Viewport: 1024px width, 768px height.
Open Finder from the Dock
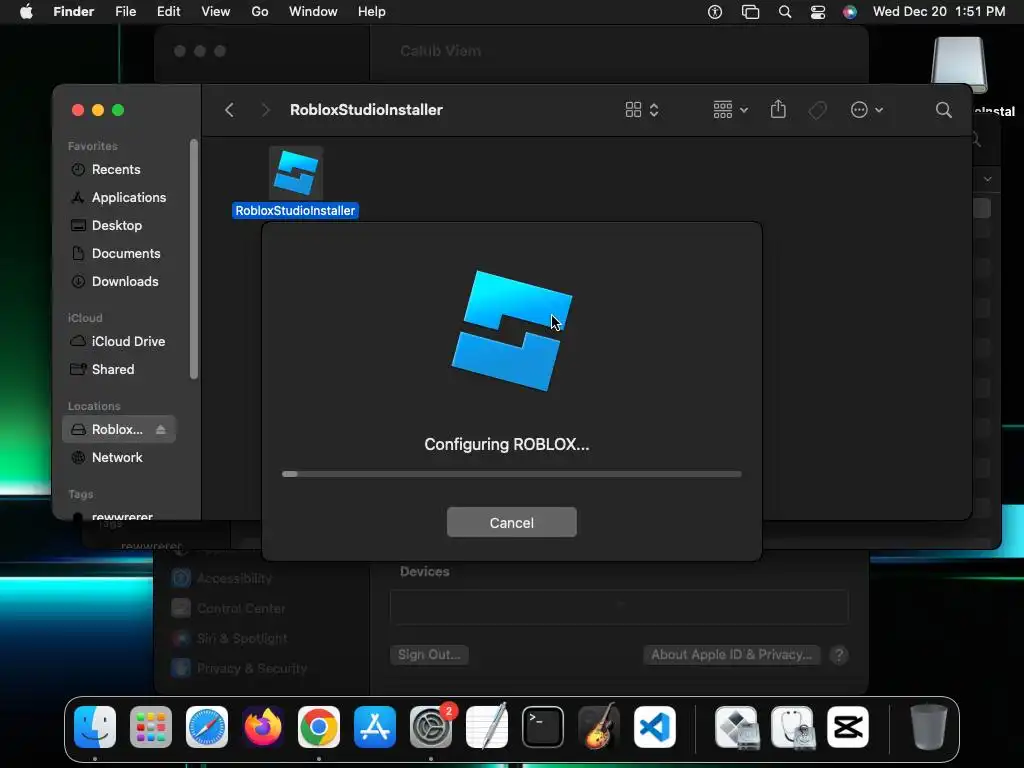coord(95,727)
